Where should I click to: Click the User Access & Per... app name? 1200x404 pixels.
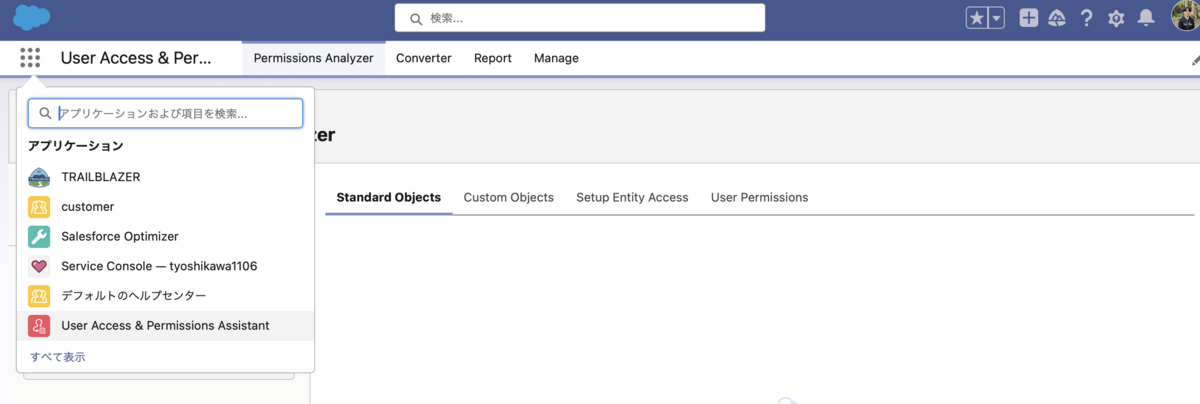(x=136, y=58)
